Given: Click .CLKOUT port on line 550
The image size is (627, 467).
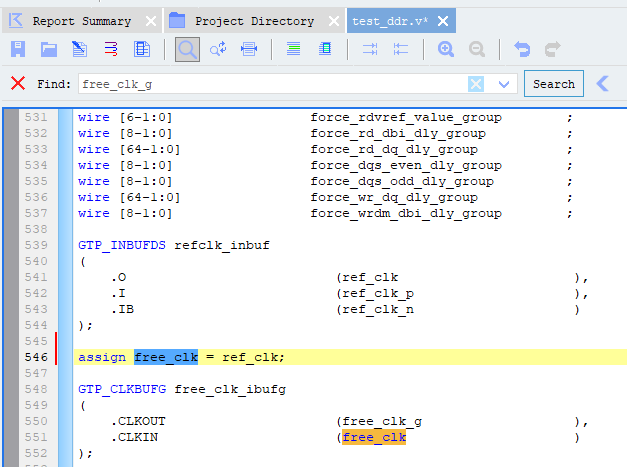Looking at the screenshot, I should [138, 421].
